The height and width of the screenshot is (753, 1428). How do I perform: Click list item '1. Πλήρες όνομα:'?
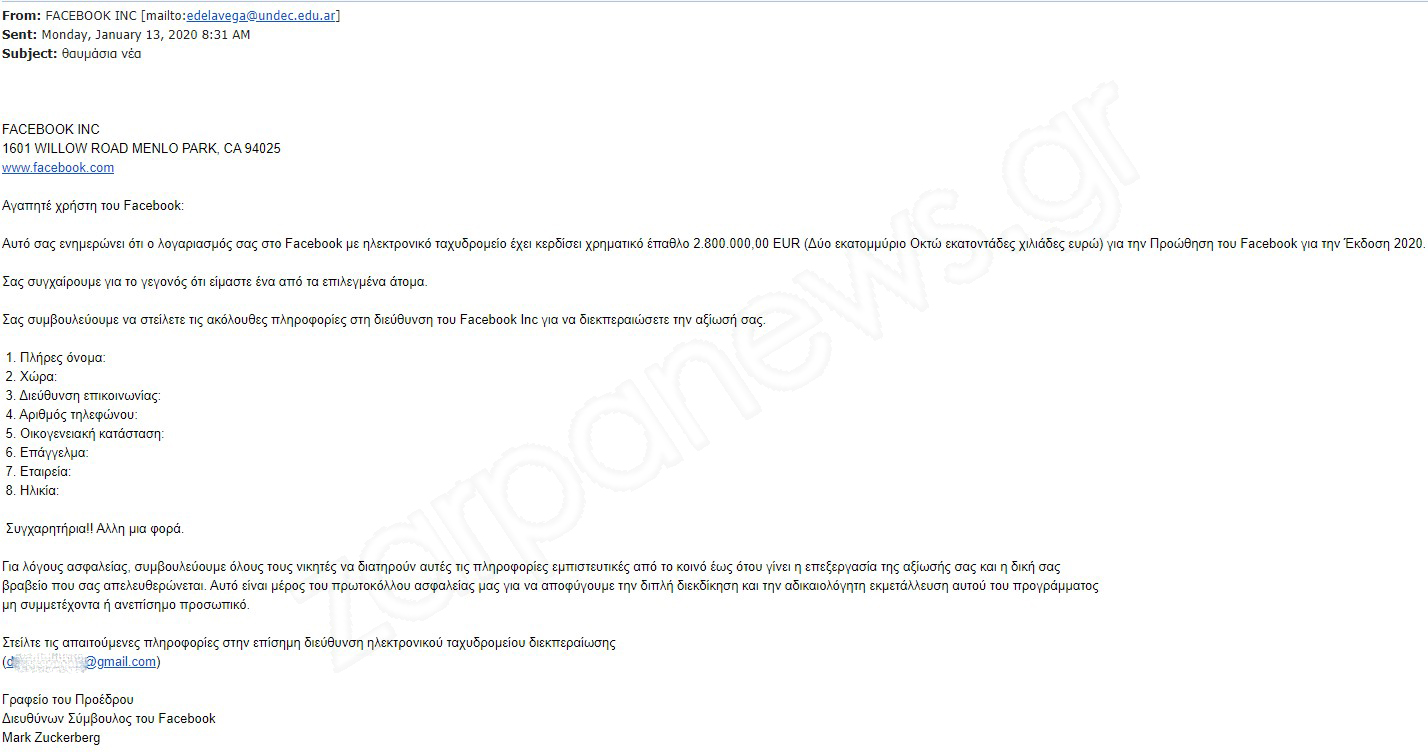click(x=55, y=357)
